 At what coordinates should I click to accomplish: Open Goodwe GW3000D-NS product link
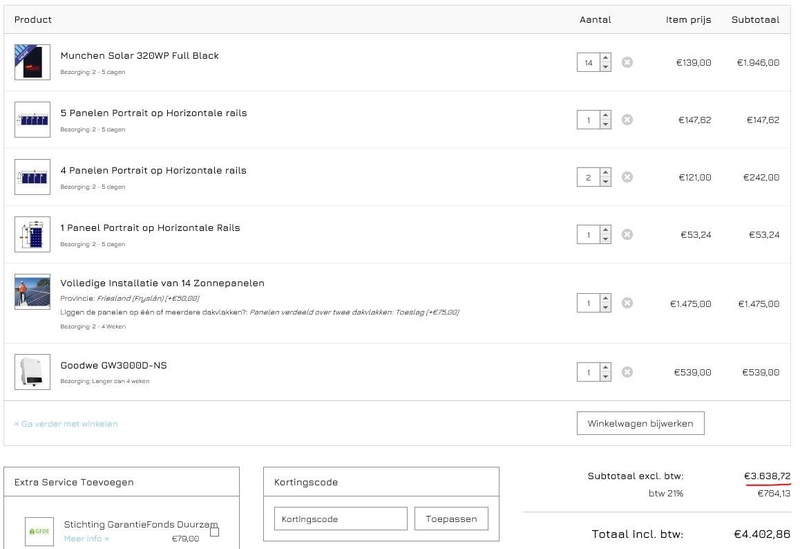pyautogui.click(x=113, y=365)
